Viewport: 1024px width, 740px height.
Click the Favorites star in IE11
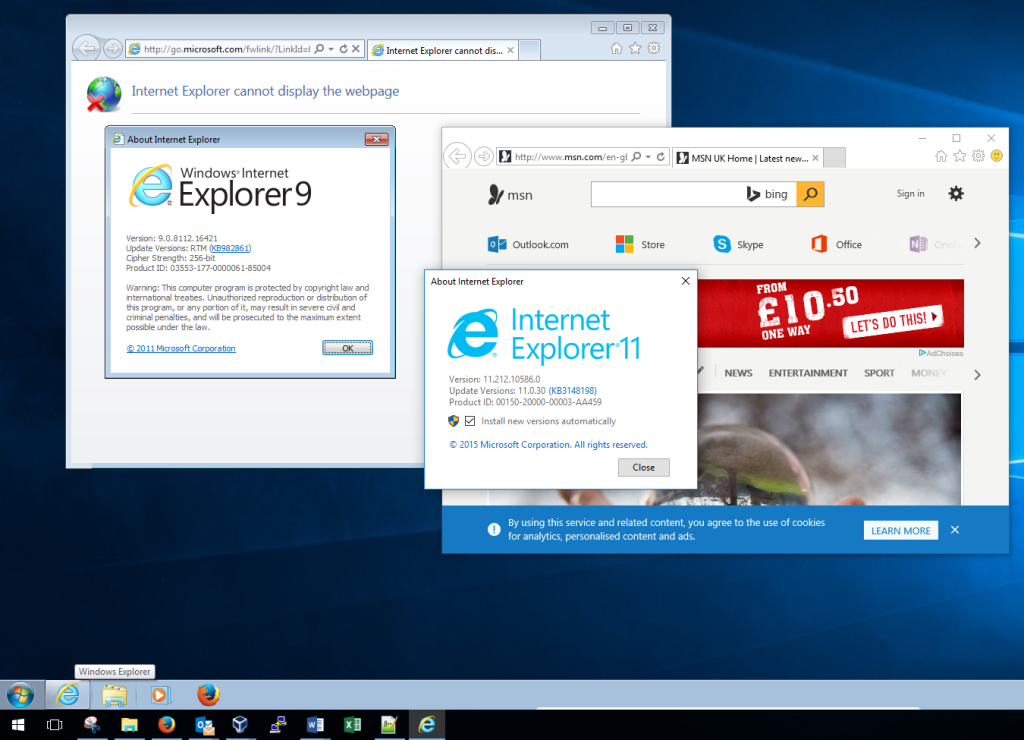coord(958,155)
